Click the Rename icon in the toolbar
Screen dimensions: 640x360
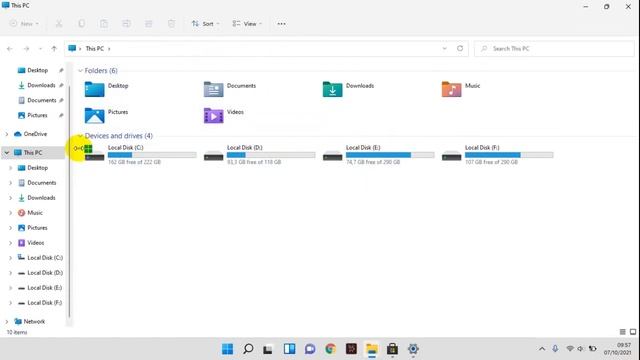click(126, 24)
